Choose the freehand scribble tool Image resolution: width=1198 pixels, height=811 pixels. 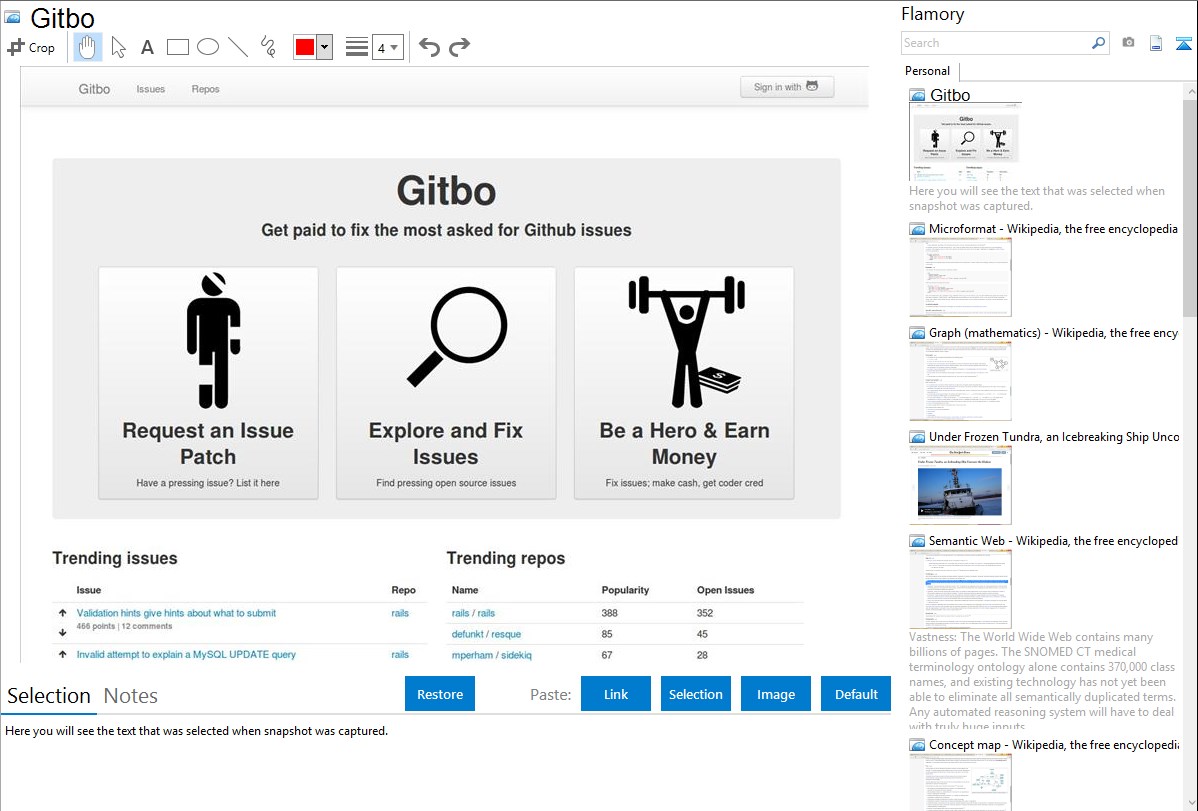coord(268,47)
